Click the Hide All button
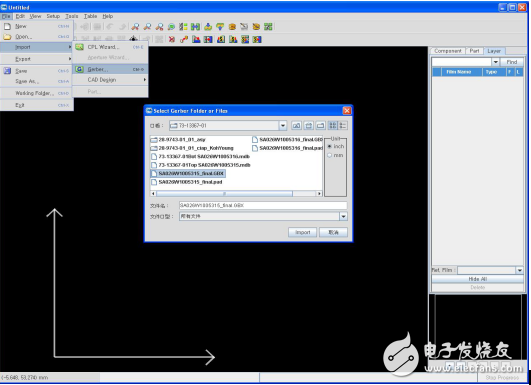Image resolution: width=531 pixels, height=385 pixels. [477, 279]
